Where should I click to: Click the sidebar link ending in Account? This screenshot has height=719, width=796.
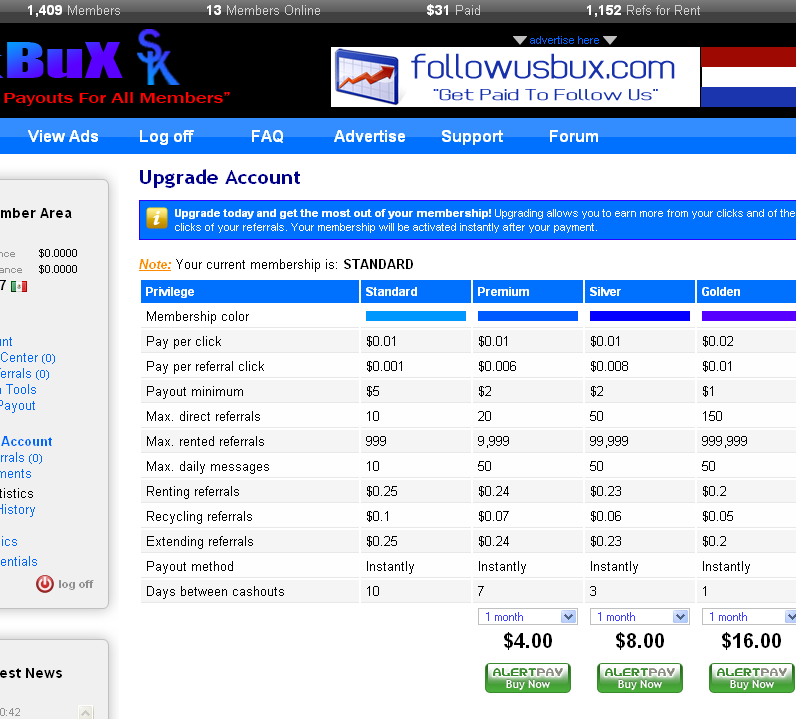click(26, 441)
